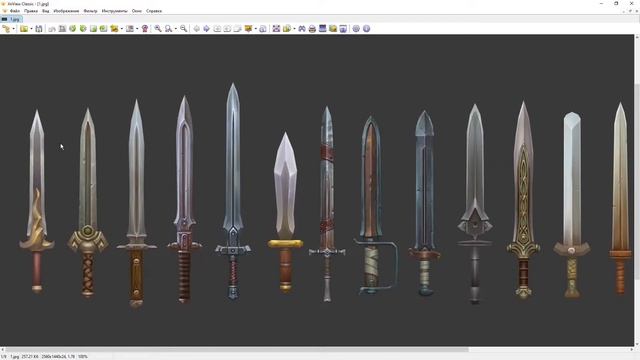The height and width of the screenshot is (360, 640).
Task: Open the browser via the first toolbar icon
Action: coord(6,29)
